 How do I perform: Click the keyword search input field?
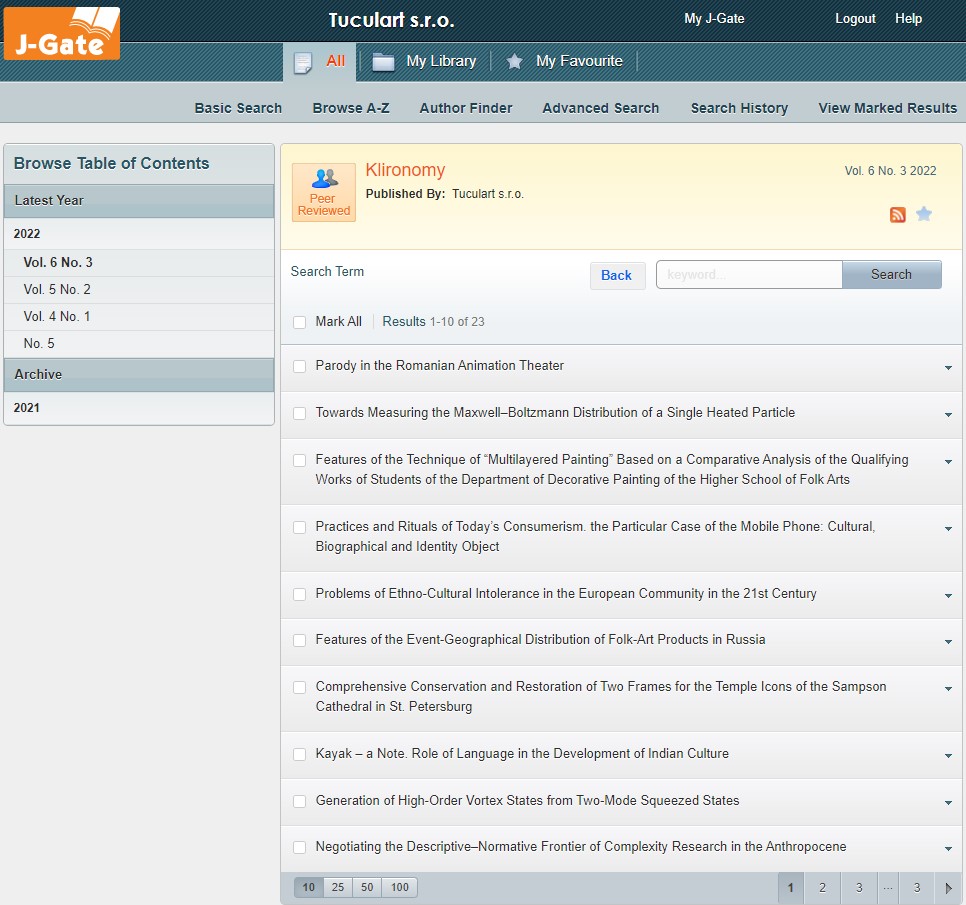(x=749, y=275)
